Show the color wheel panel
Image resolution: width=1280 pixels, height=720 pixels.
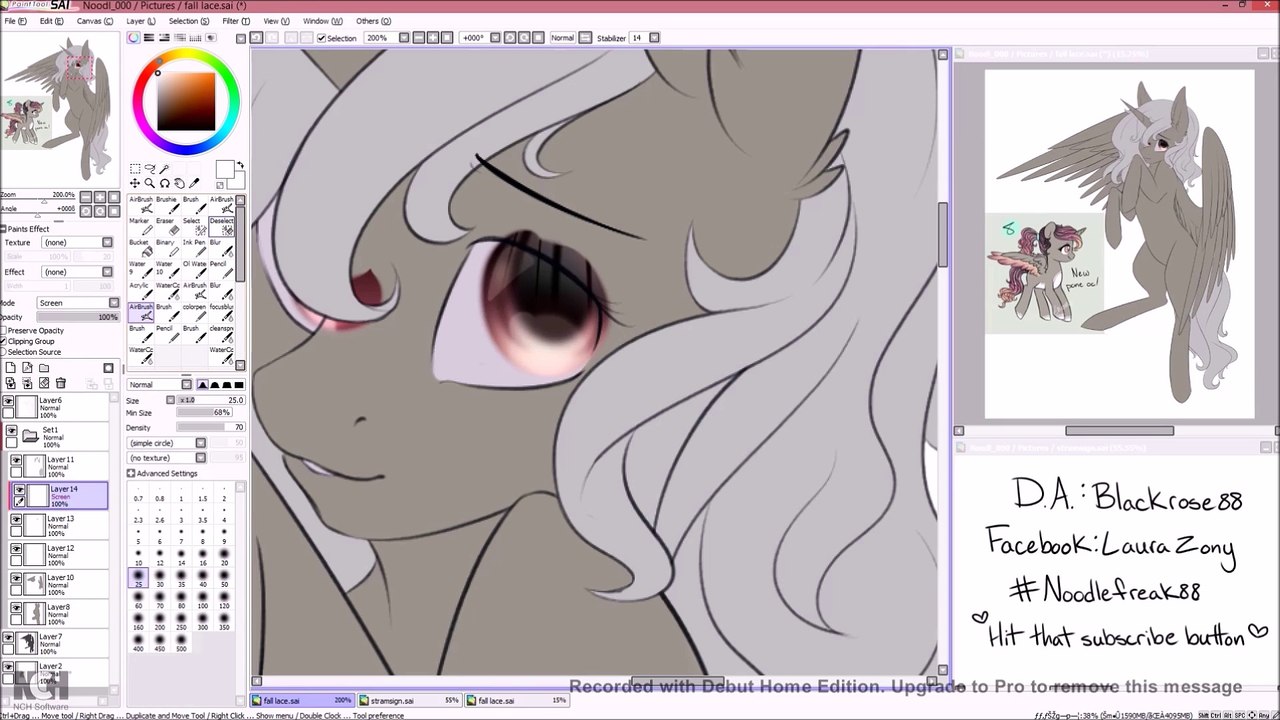(x=134, y=38)
